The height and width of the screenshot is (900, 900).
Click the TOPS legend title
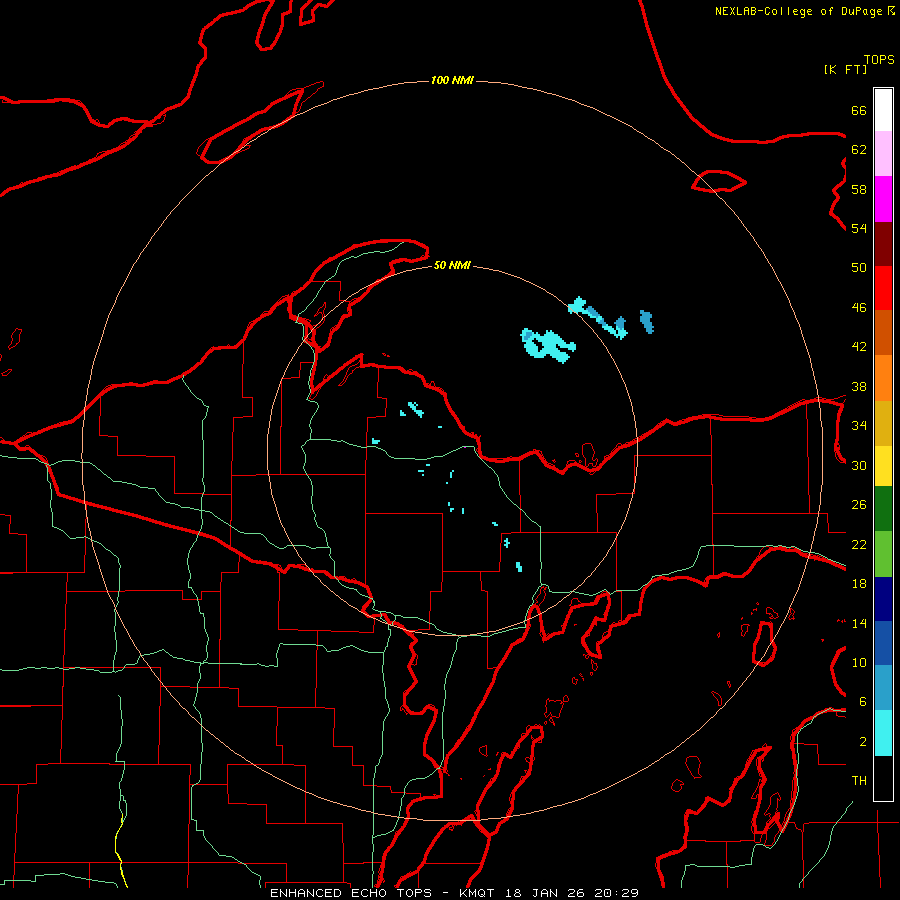[x=879, y=60]
